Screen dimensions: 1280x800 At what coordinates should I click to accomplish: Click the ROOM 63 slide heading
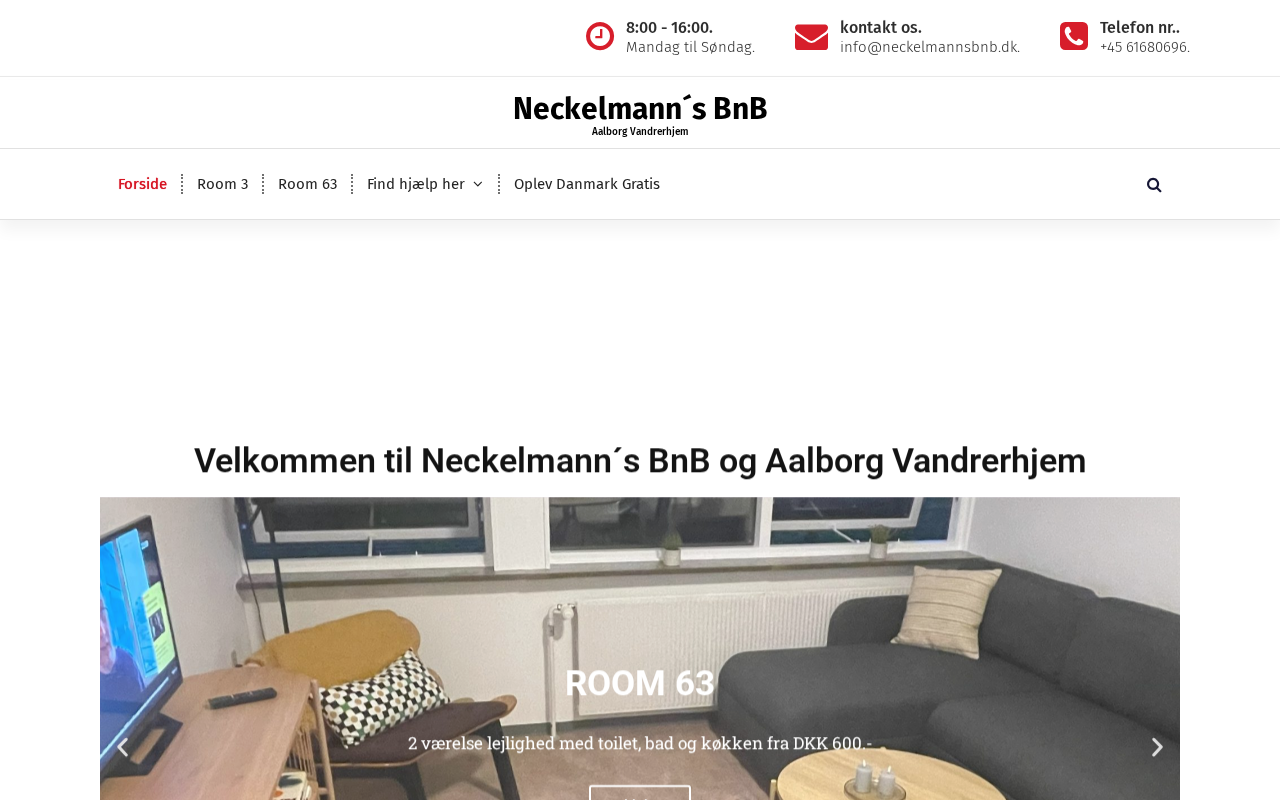[640, 683]
